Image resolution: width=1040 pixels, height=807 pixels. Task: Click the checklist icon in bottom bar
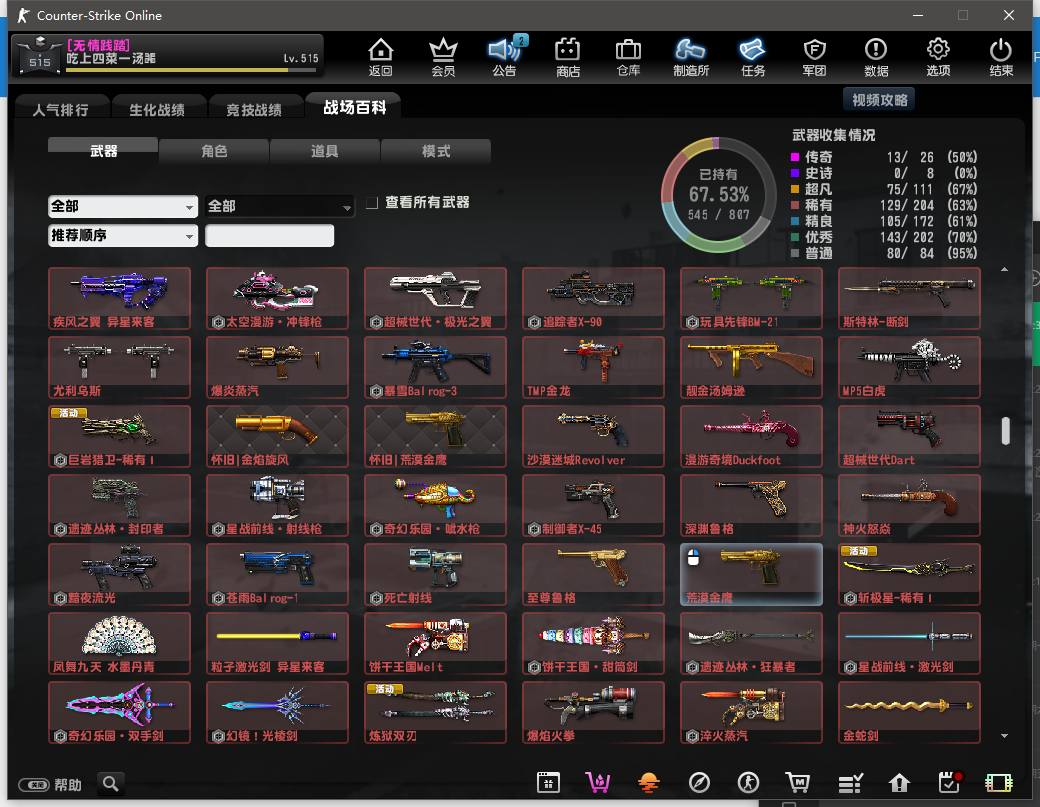(x=850, y=783)
